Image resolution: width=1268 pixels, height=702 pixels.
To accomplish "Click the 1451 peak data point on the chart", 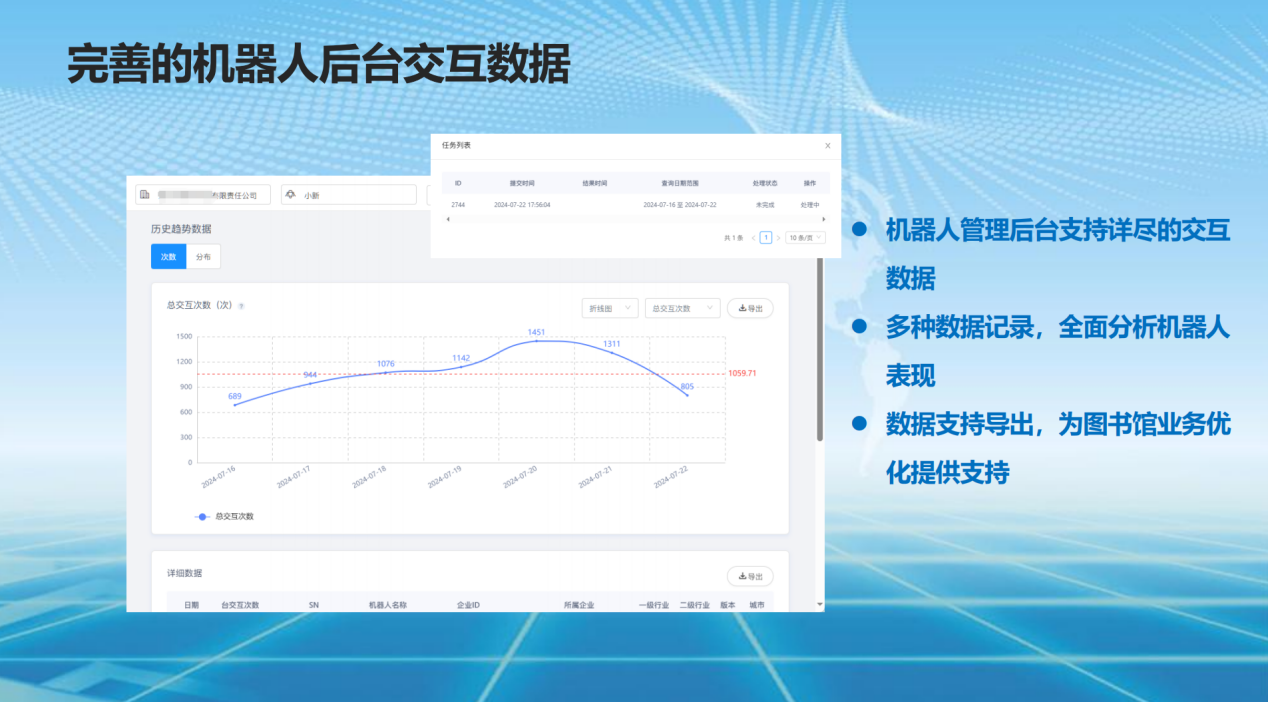I will [x=536, y=341].
